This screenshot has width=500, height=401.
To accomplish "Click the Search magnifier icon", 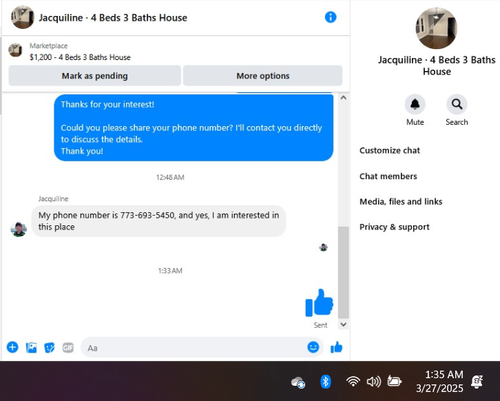I will pos(457,104).
